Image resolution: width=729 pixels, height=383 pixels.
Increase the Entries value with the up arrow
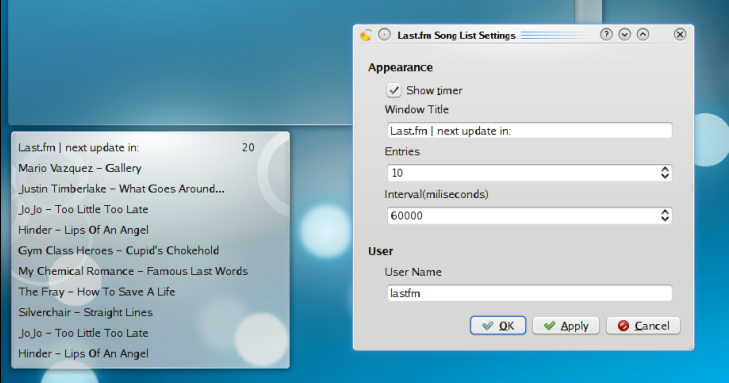click(665, 169)
